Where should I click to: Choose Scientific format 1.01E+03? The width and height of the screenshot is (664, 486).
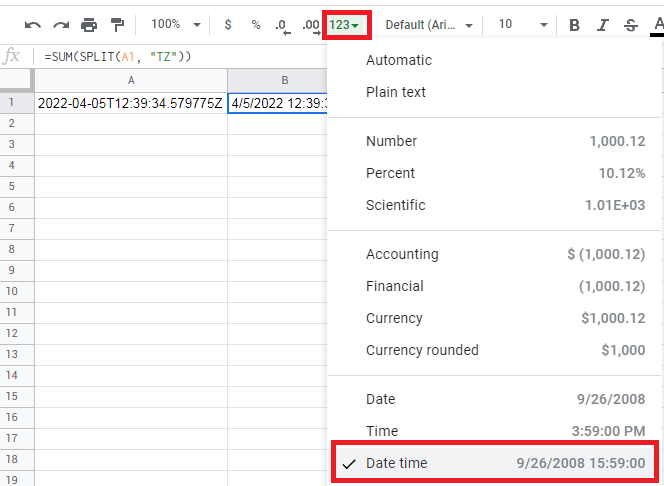tap(494, 205)
